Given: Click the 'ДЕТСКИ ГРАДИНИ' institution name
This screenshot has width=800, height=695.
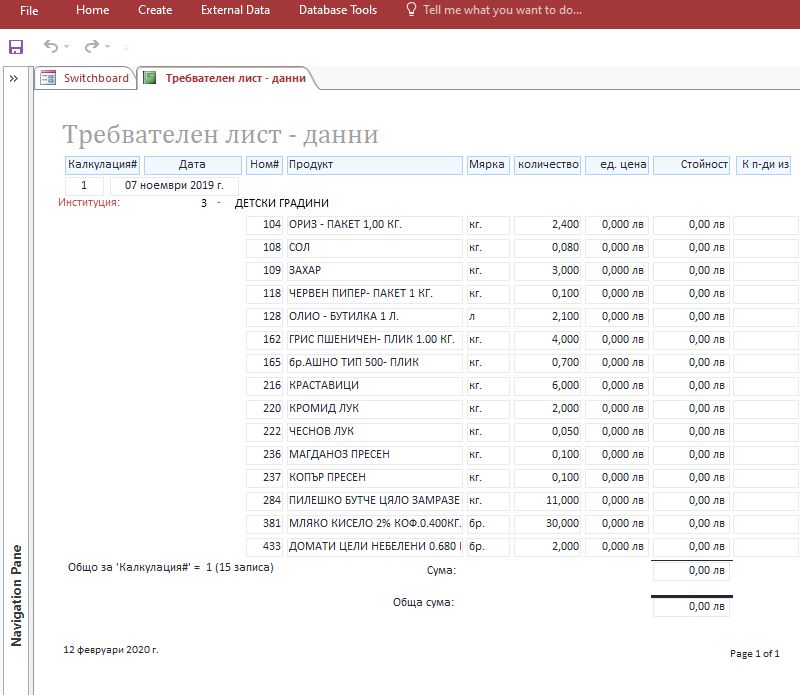Looking at the screenshot, I should pyautogui.click(x=282, y=203).
